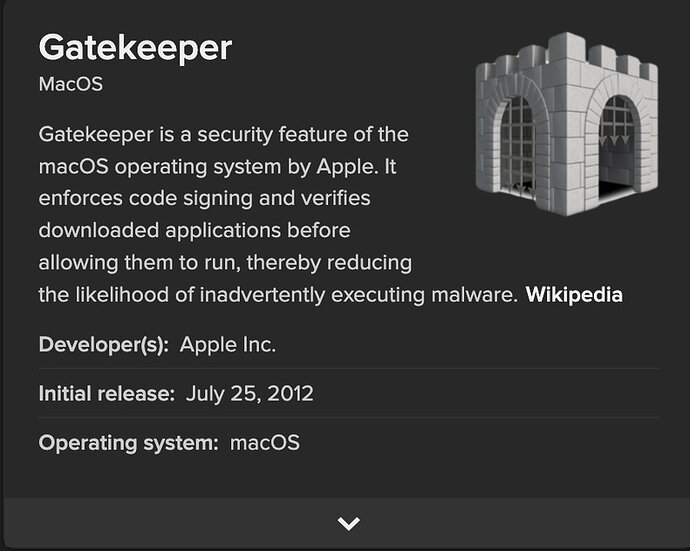Click the "Developer(s):" field label
This screenshot has height=551, width=690.
click(104, 345)
